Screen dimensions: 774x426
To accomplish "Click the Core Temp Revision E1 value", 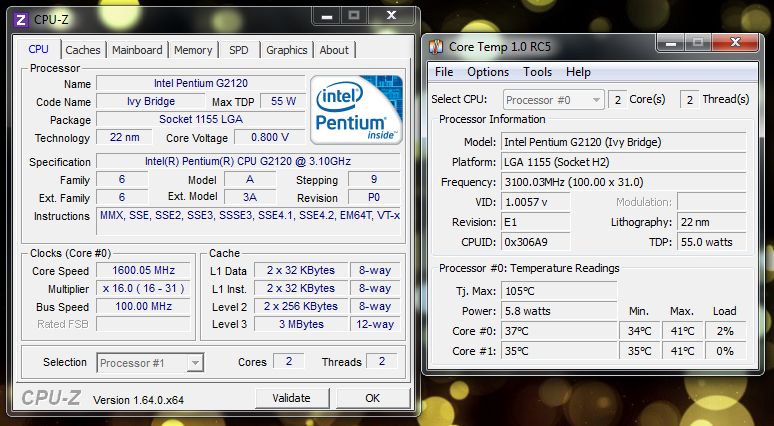I will click(x=536, y=222).
